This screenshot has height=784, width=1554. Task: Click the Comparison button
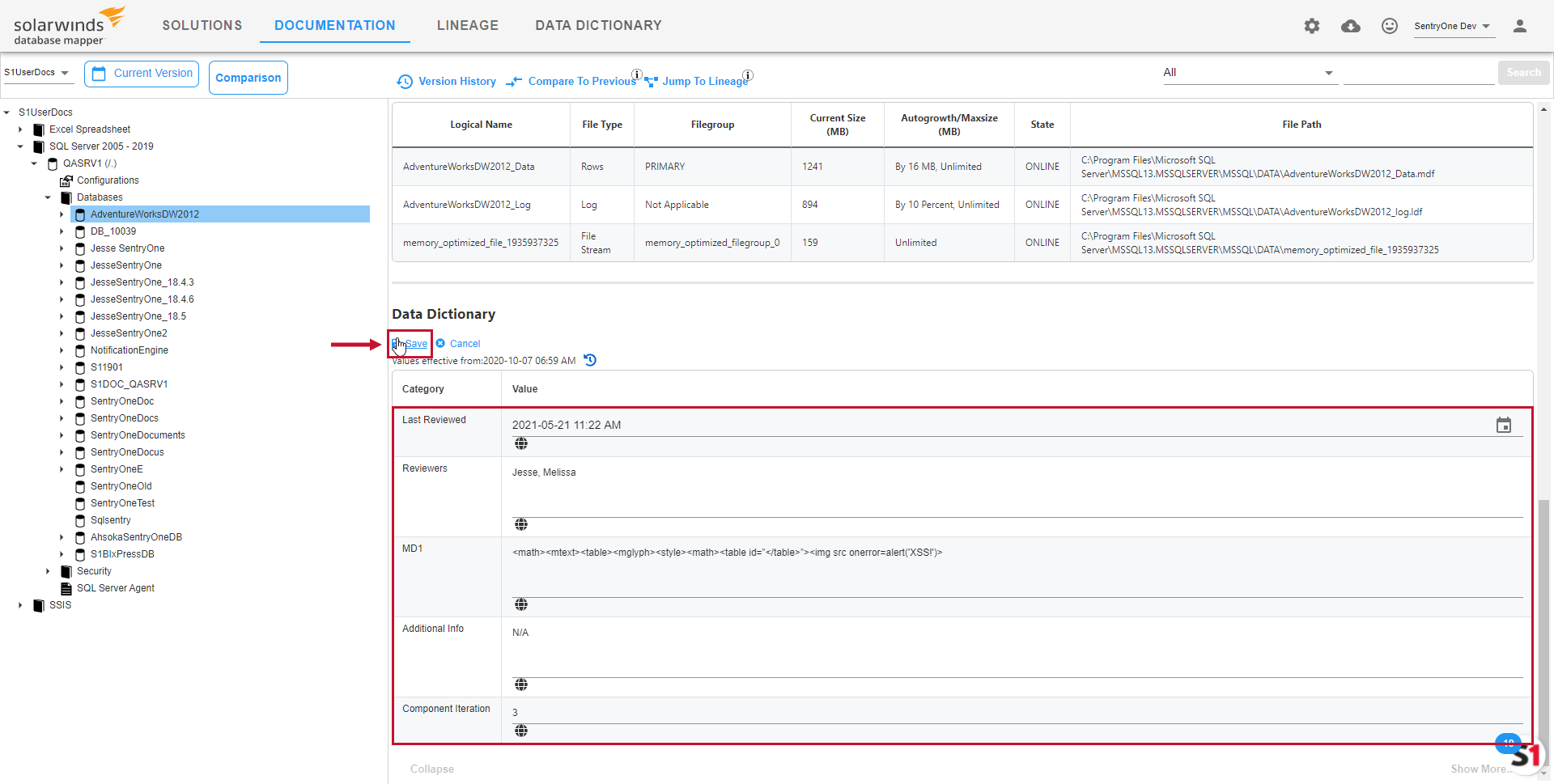pos(248,78)
